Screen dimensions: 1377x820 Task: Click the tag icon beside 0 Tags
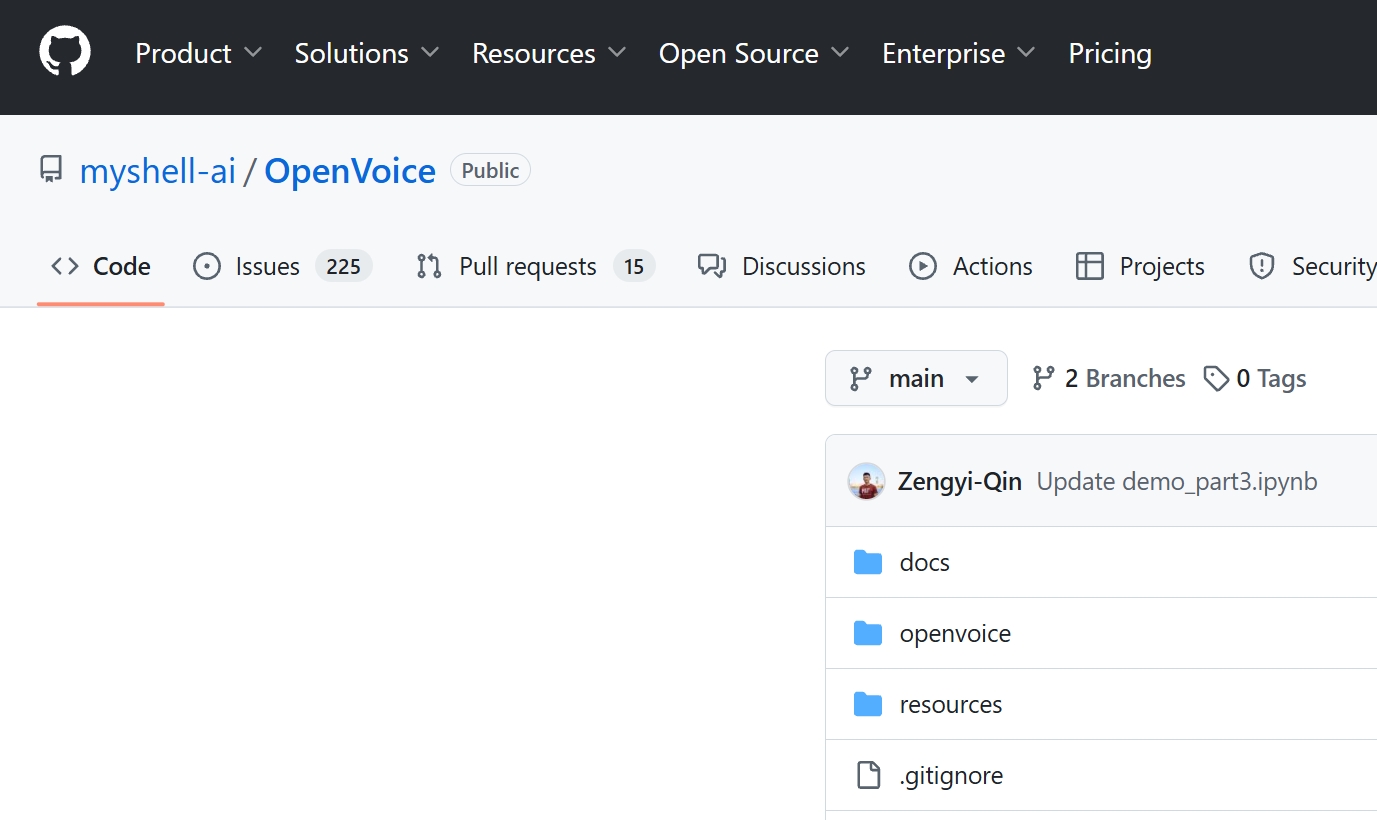(1217, 378)
